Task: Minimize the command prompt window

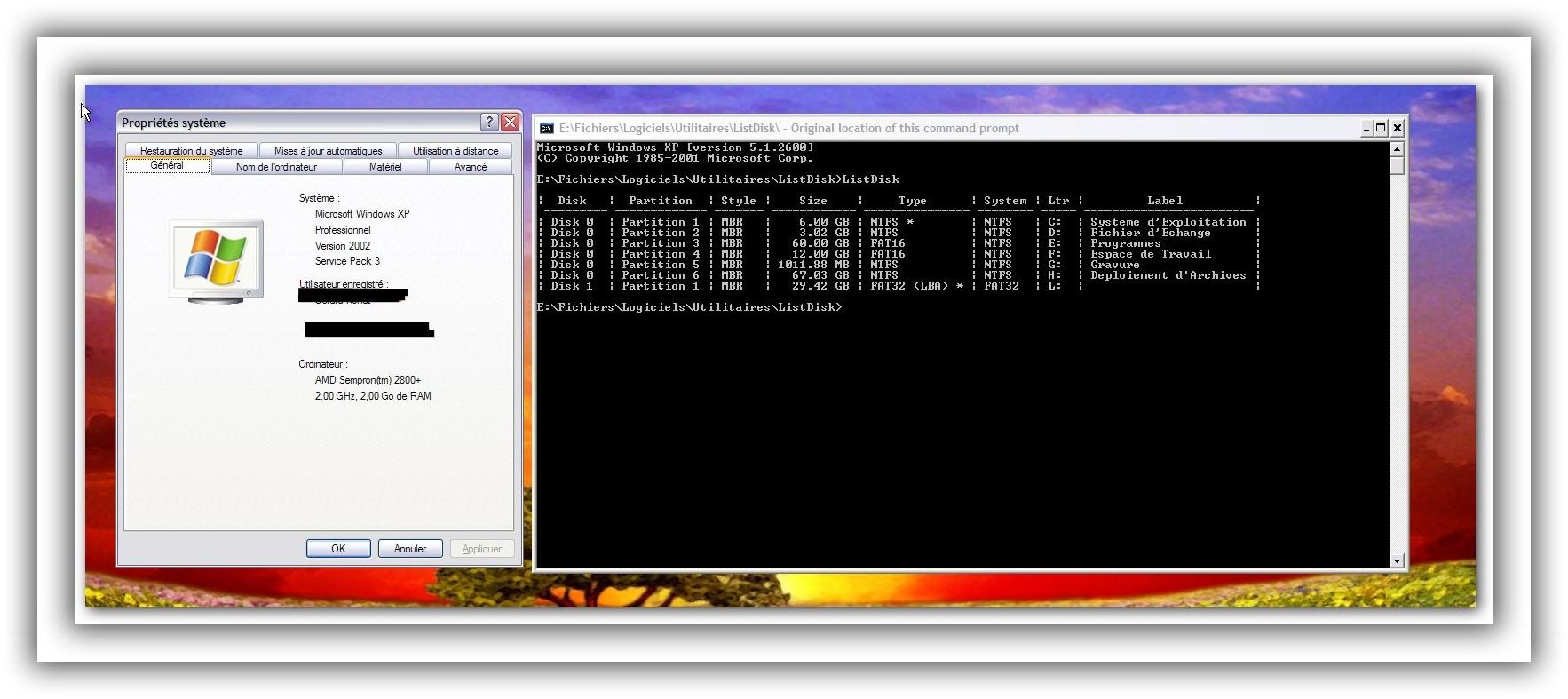Action: click(1366, 128)
